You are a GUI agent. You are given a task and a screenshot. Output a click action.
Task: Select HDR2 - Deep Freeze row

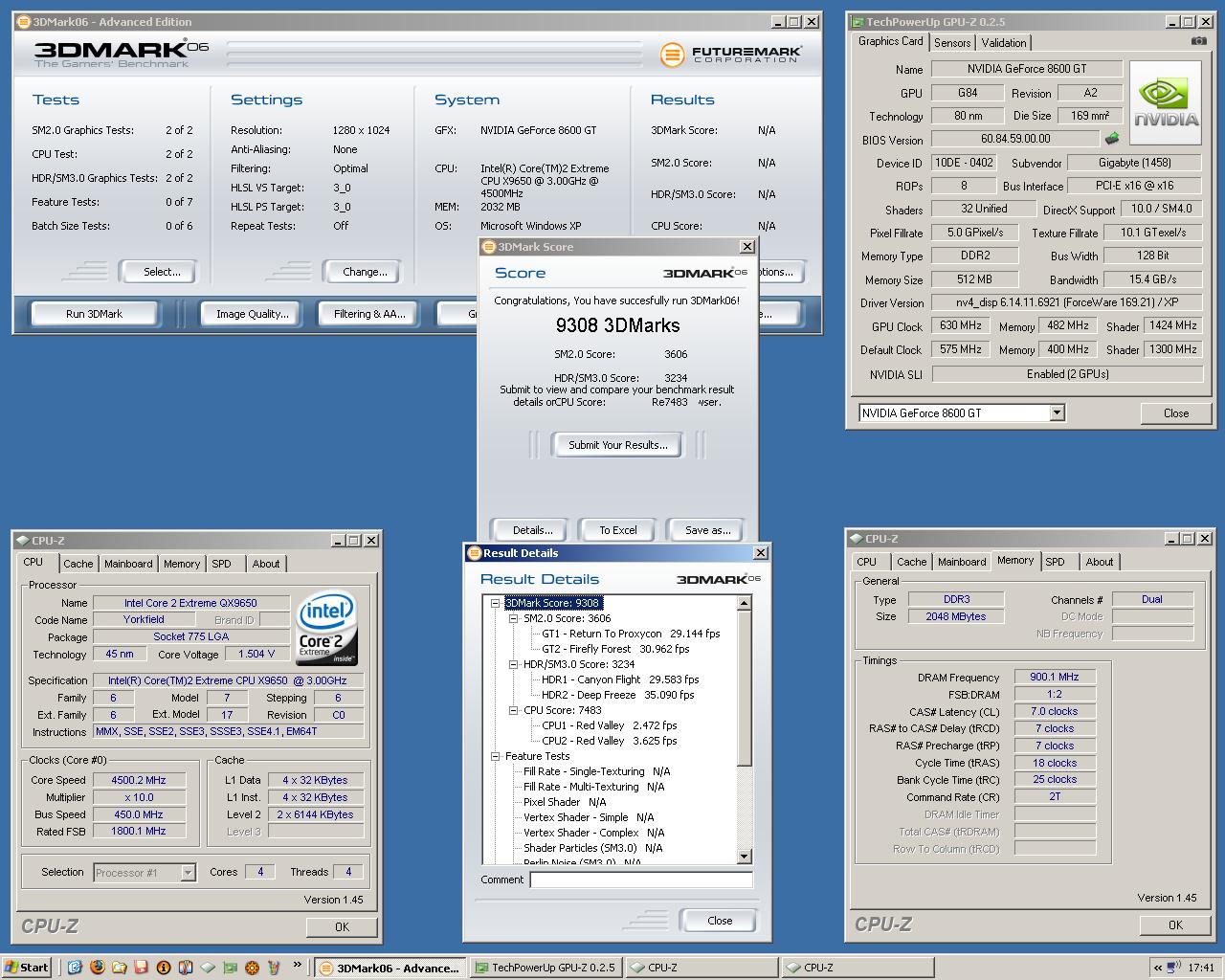coord(617,695)
